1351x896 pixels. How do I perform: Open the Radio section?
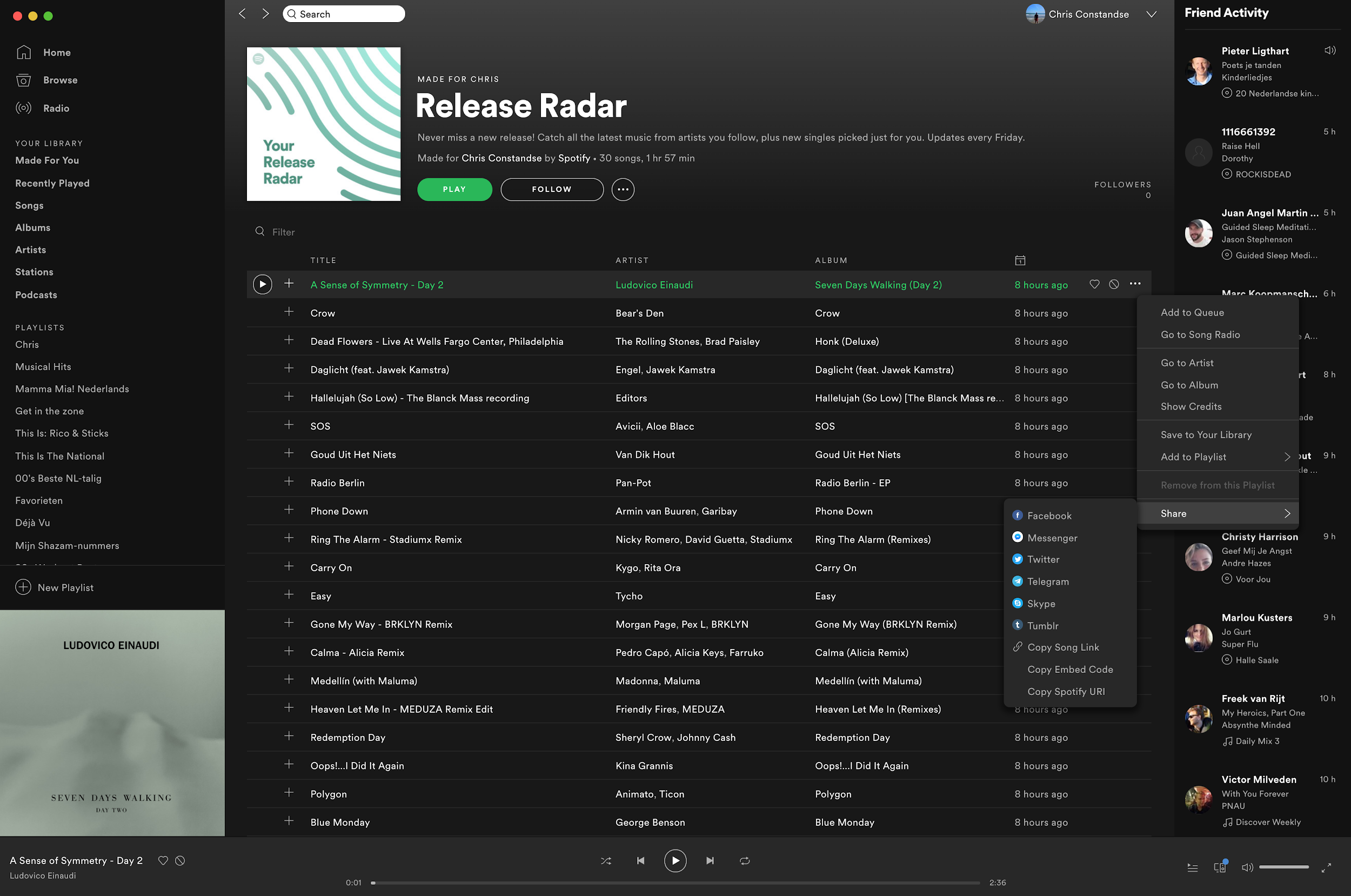pyautogui.click(x=43, y=108)
